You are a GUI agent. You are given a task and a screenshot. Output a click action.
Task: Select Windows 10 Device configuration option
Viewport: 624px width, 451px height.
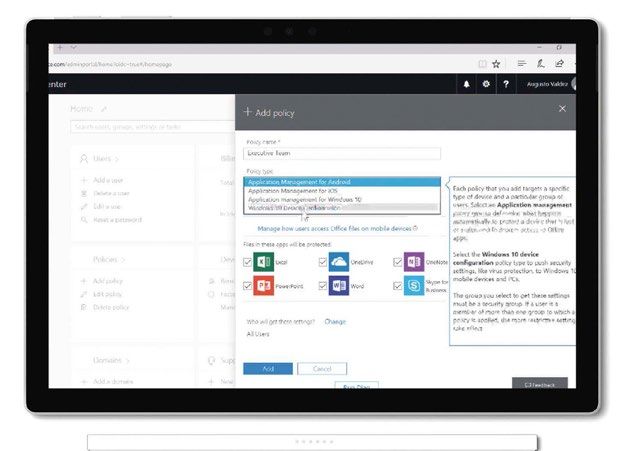point(342,208)
